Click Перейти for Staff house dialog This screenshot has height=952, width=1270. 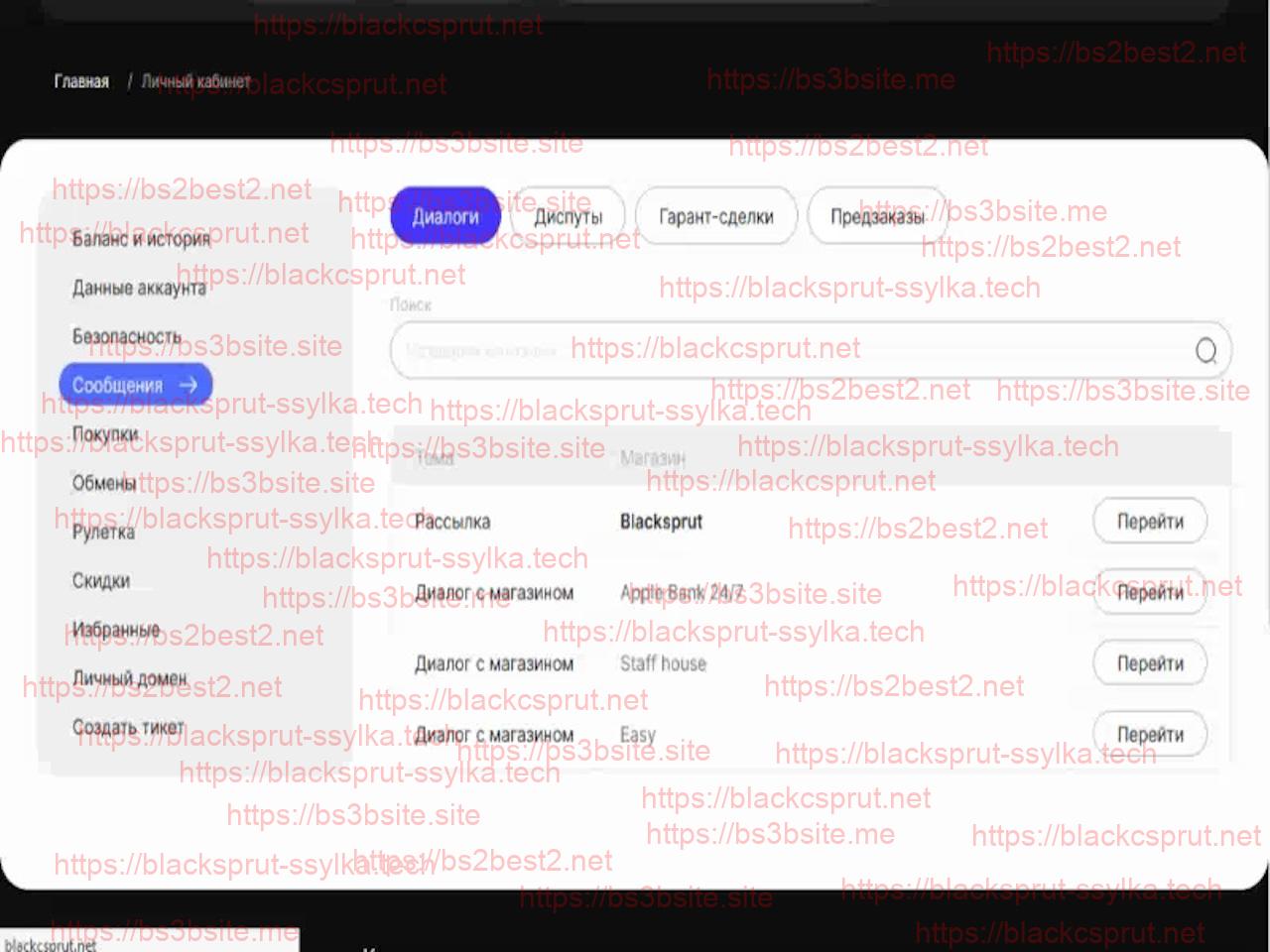(1150, 663)
